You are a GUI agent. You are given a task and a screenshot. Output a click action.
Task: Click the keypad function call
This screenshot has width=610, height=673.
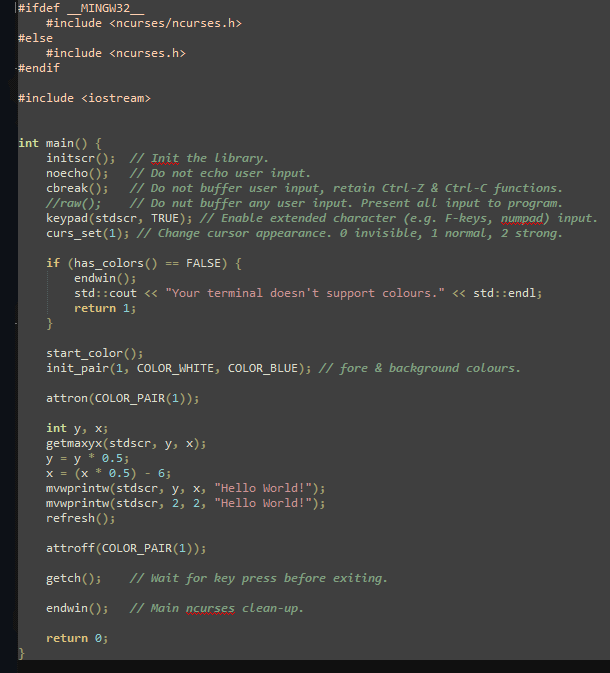point(68,218)
